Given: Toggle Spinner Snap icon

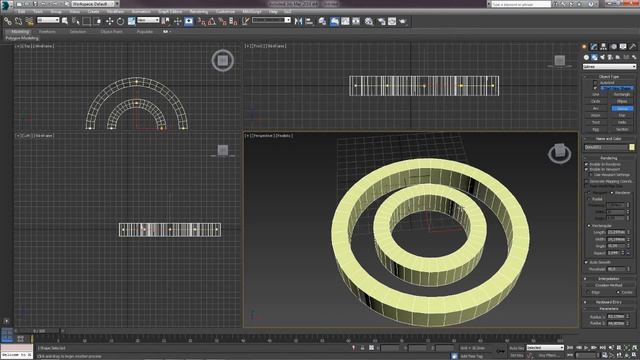Looking at the screenshot, I should point(233,21).
